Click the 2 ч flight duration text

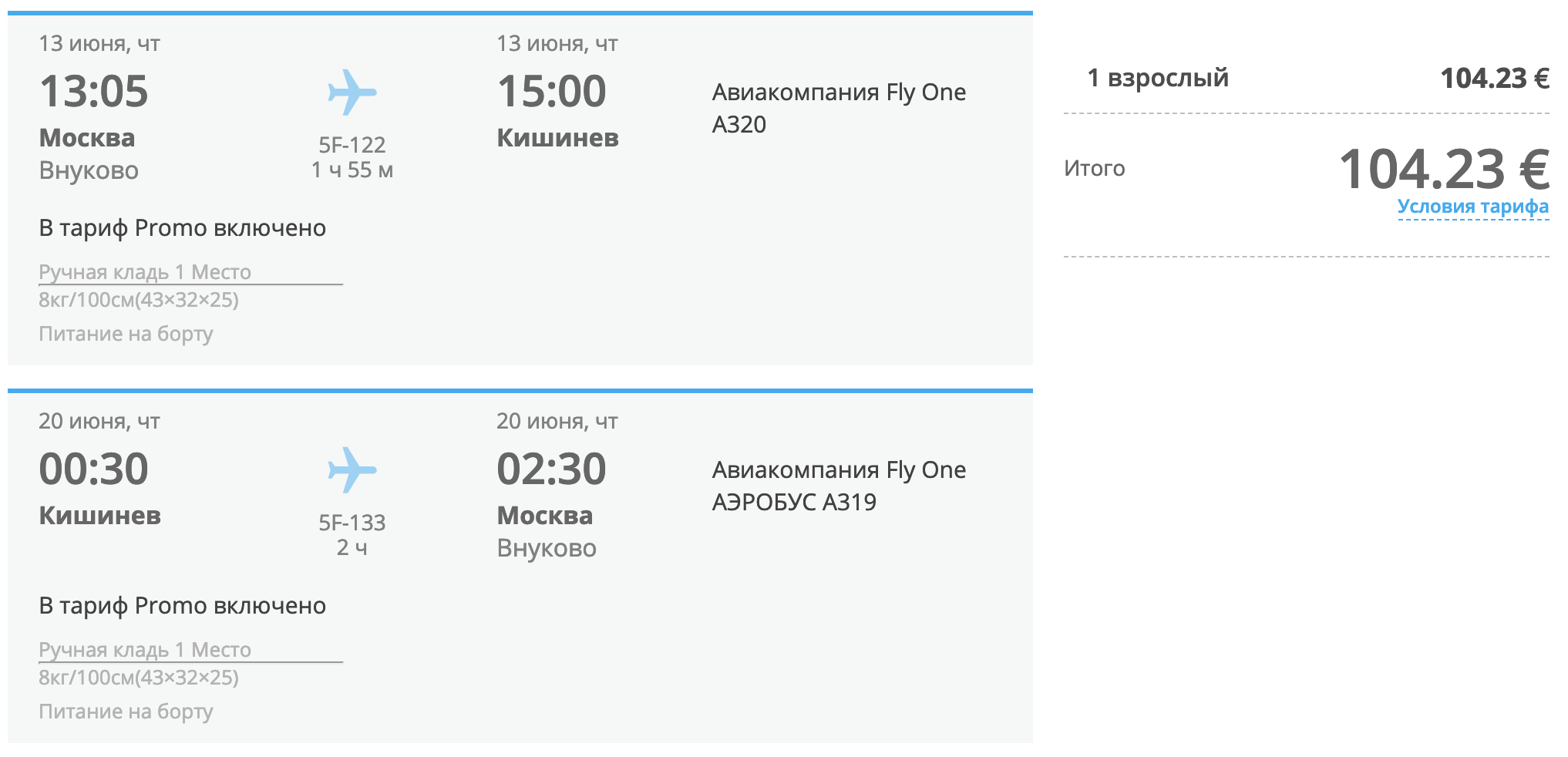[352, 548]
